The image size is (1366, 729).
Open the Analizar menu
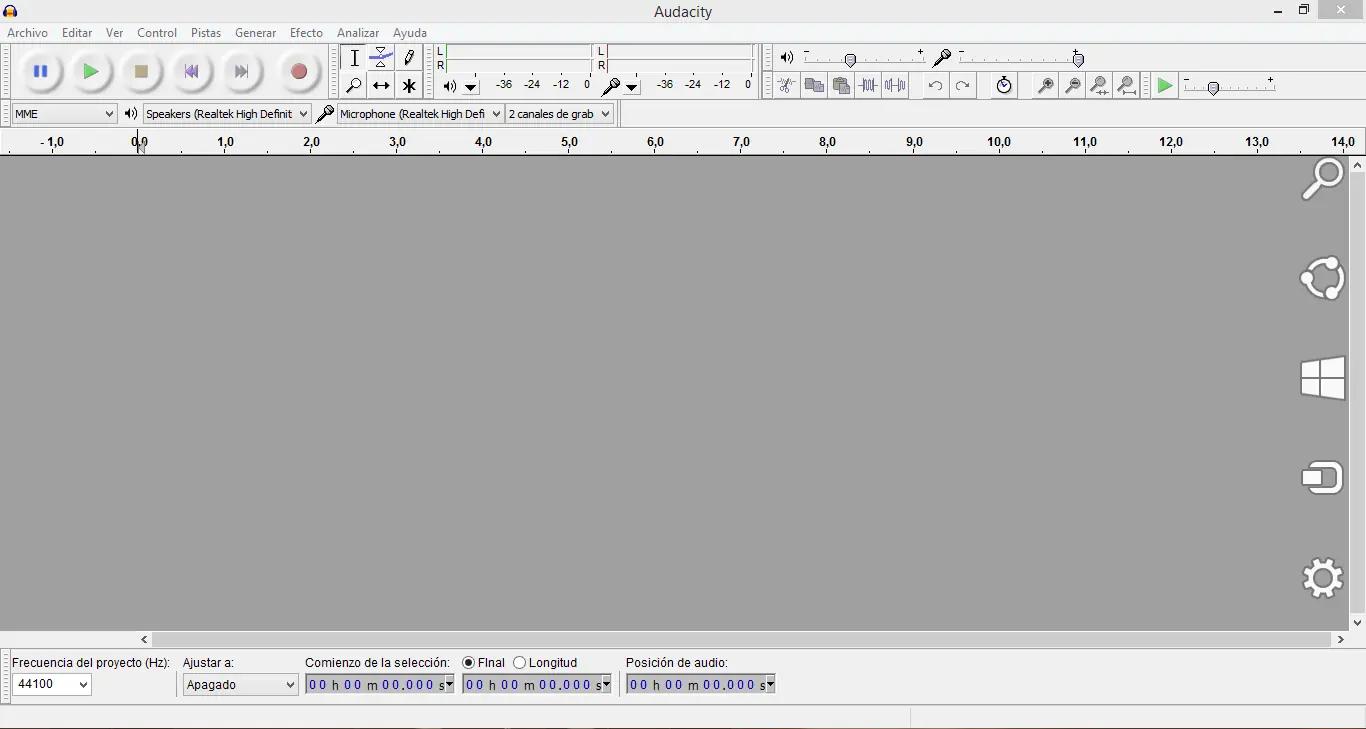tap(358, 33)
